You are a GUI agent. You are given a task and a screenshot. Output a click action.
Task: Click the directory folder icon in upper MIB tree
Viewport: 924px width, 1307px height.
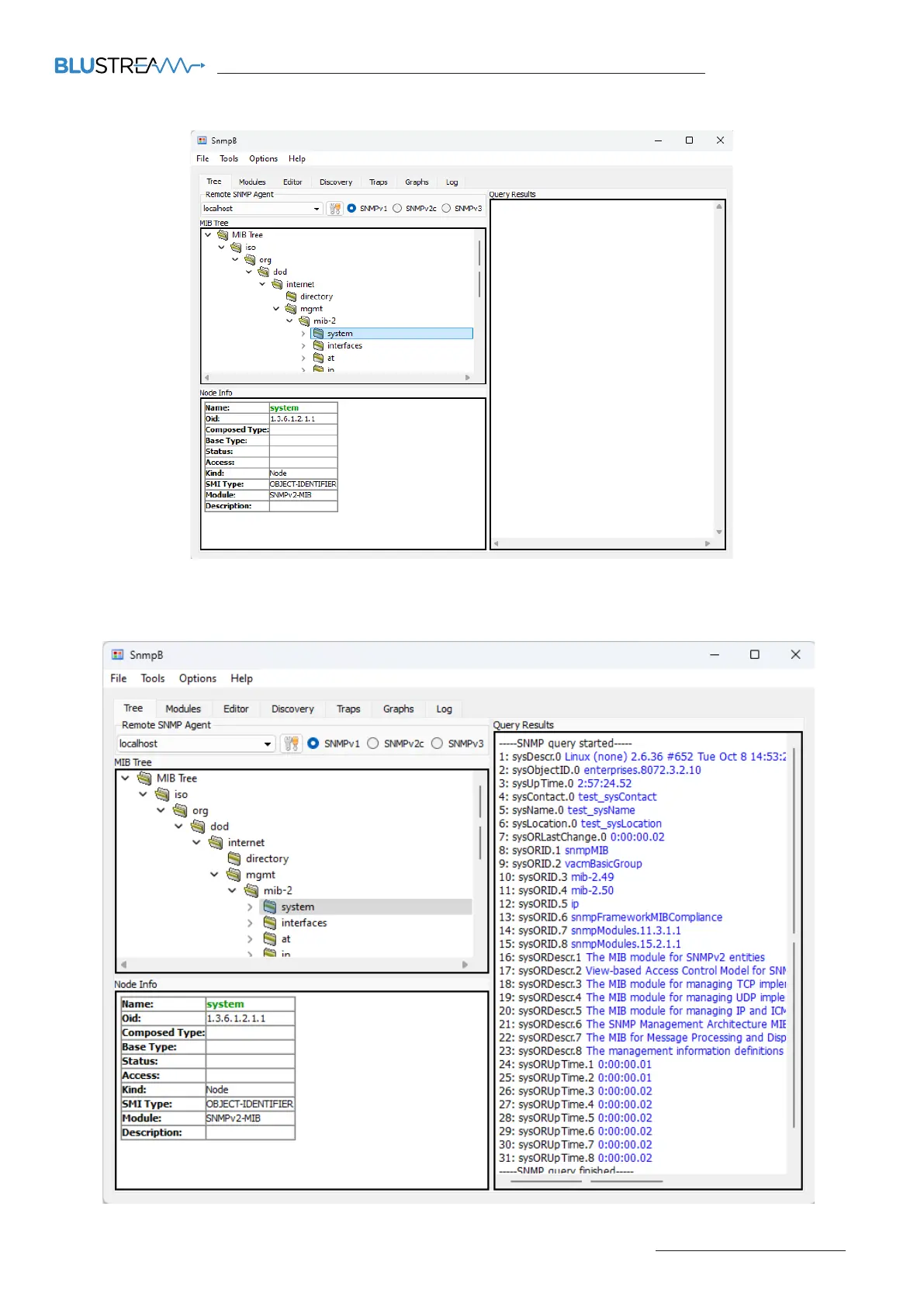292,296
